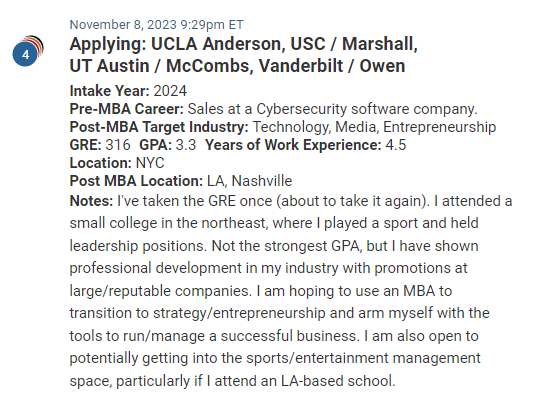Open the 'Applying: UCLA Anderson' post title

tap(243, 55)
